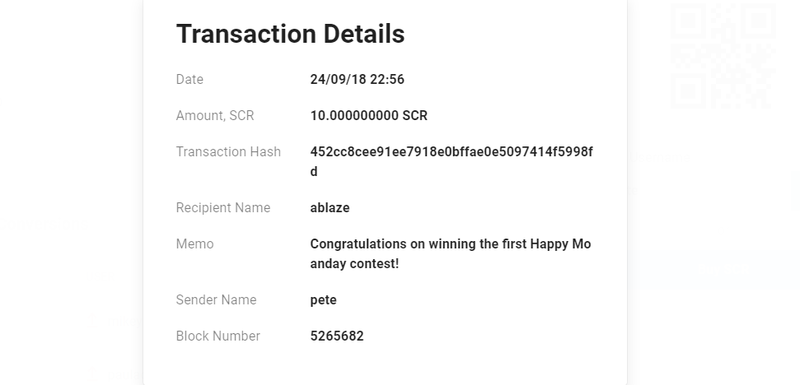Click the Sender Name field label
This screenshot has height=385, width=800.
216,300
